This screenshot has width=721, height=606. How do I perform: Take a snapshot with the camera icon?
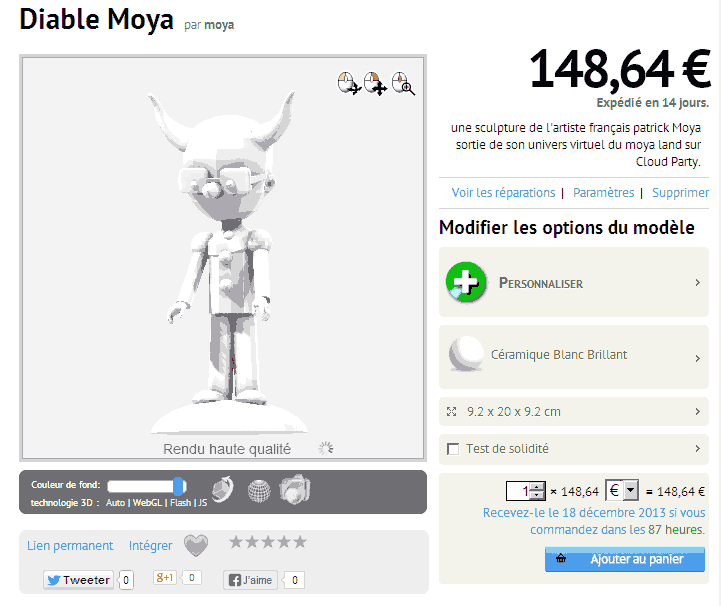(295, 489)
